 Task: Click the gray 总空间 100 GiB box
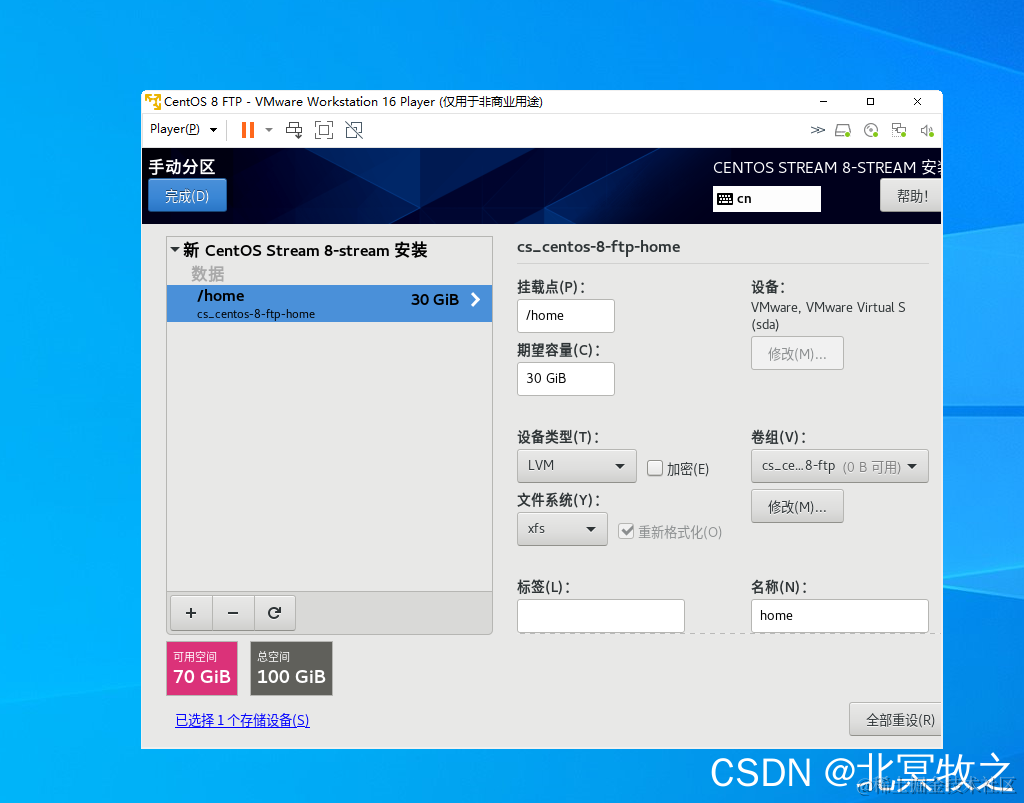pos(291,669)
